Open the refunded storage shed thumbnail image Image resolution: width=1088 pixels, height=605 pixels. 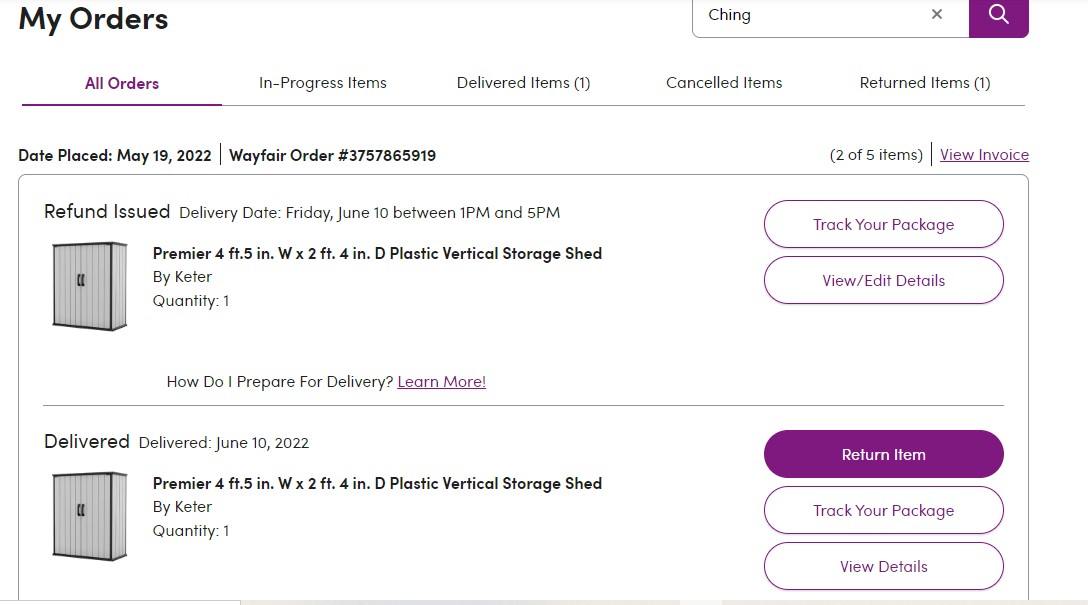click(90, 286)
